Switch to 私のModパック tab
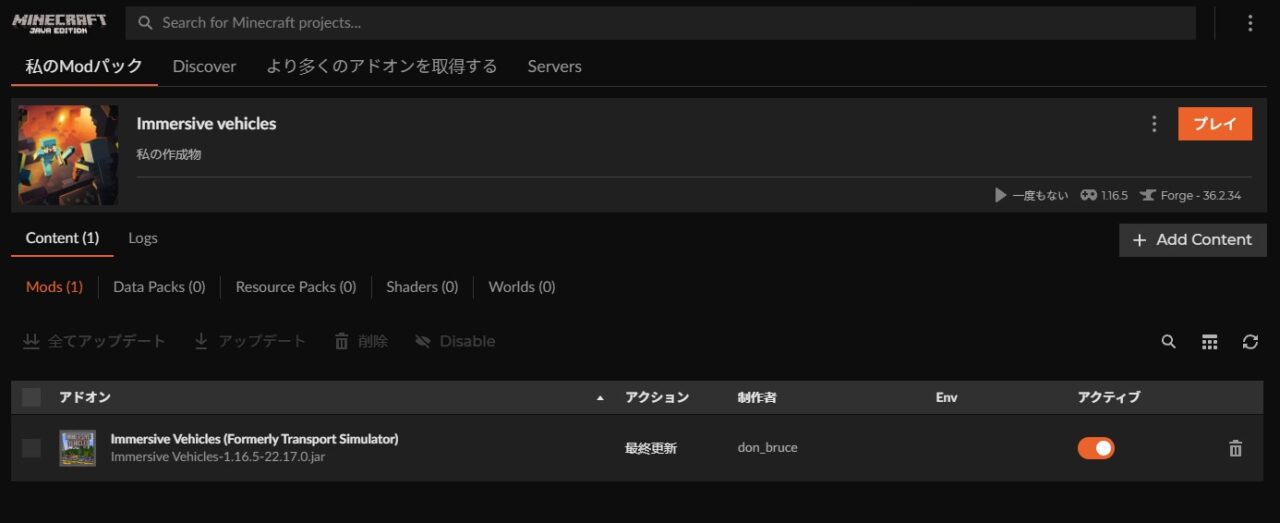The width and height of the screenshot is (1280, 523). [84, 66]
